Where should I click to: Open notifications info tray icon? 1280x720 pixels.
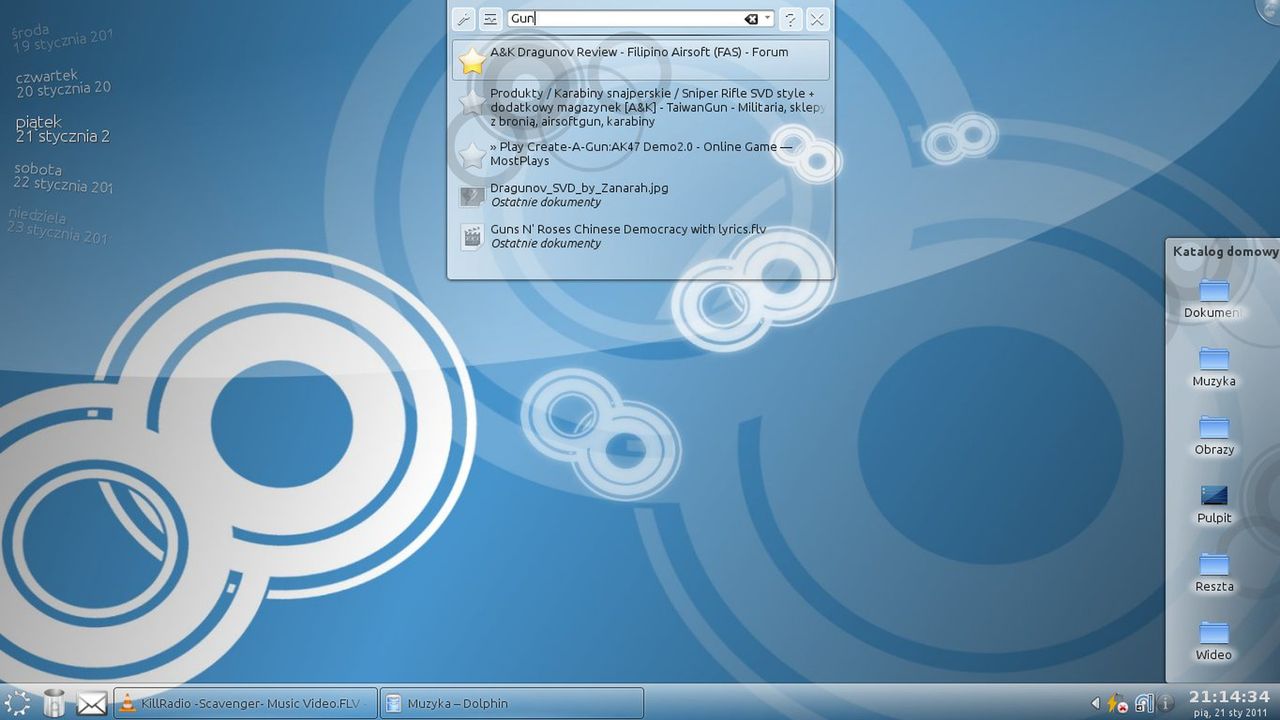click(1165, 704)
